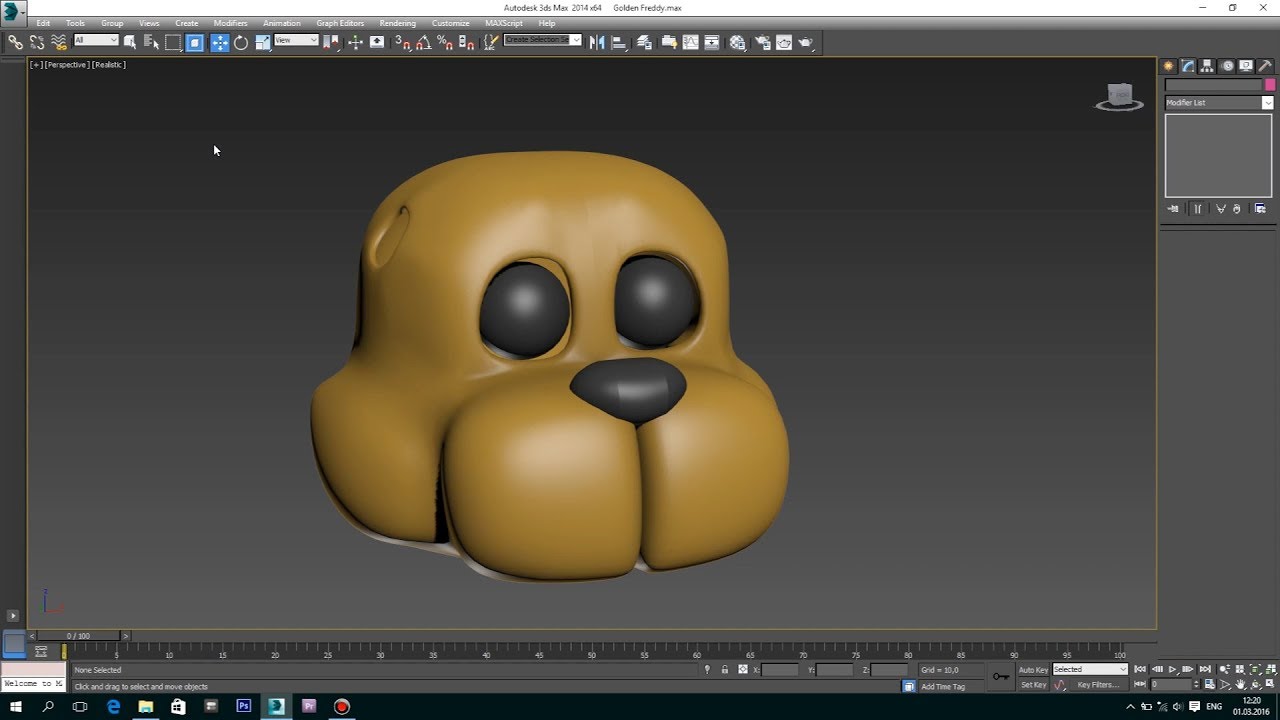Click the Realistic shading label
The width and height of the screenshot is (1280, 720).
click(x=109, y=65)
